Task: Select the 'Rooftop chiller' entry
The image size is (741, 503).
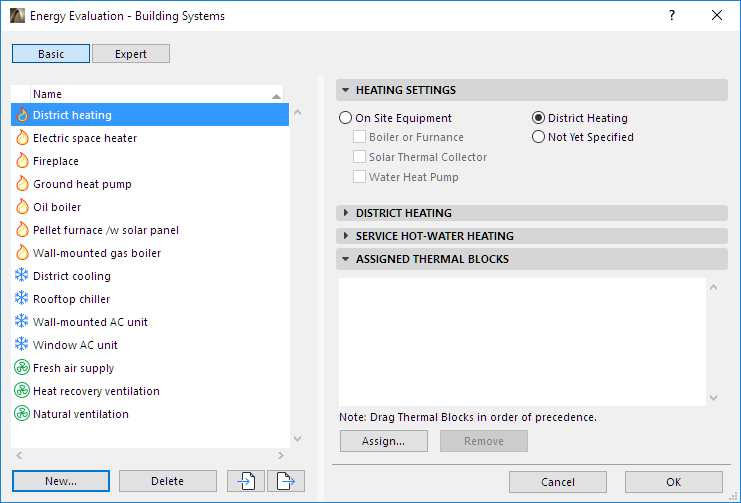Action: click(x=150, y=299)
